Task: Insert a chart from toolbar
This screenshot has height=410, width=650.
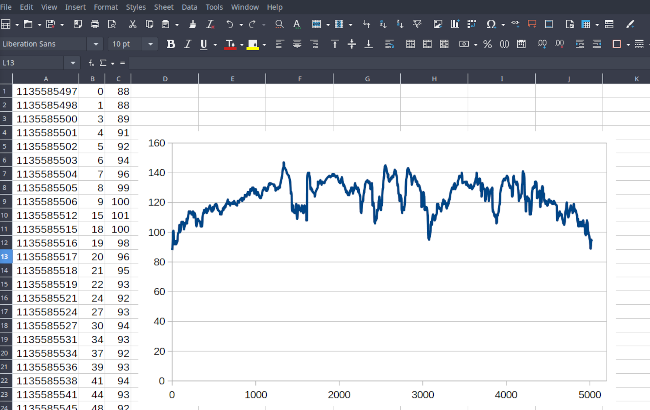Action: 453,23
